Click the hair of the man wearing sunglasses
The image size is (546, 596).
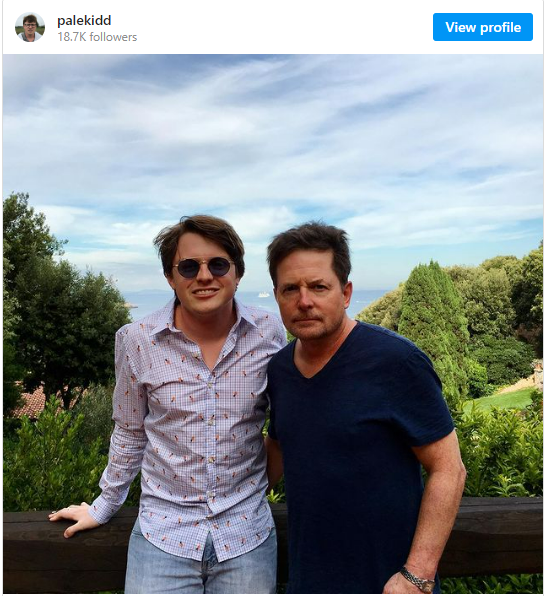(200, 238)
